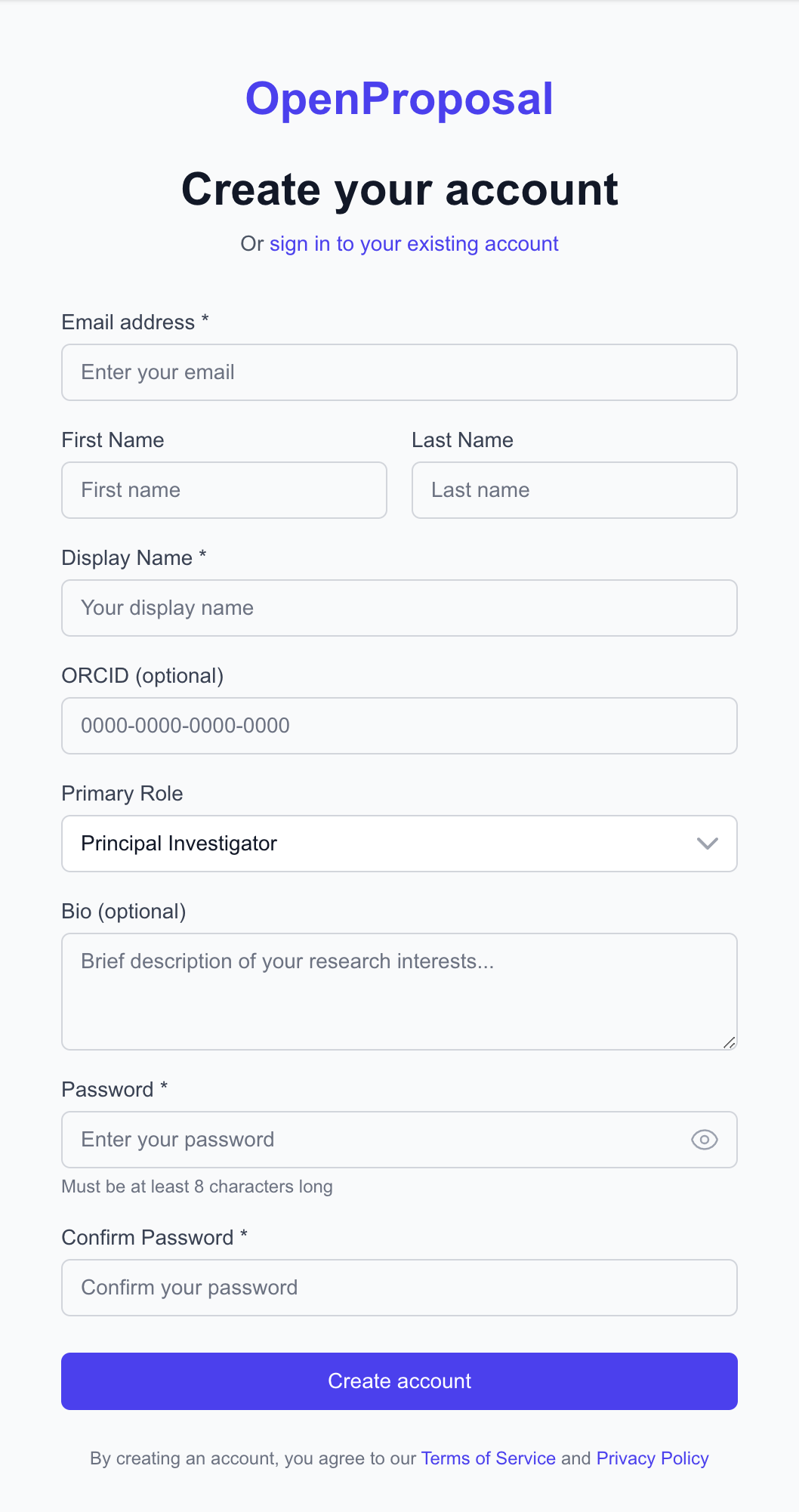Viewport: 799px width, 1512px height.
Task: Expand the Primary Role dropdown chevron
Action: point(707,844)
